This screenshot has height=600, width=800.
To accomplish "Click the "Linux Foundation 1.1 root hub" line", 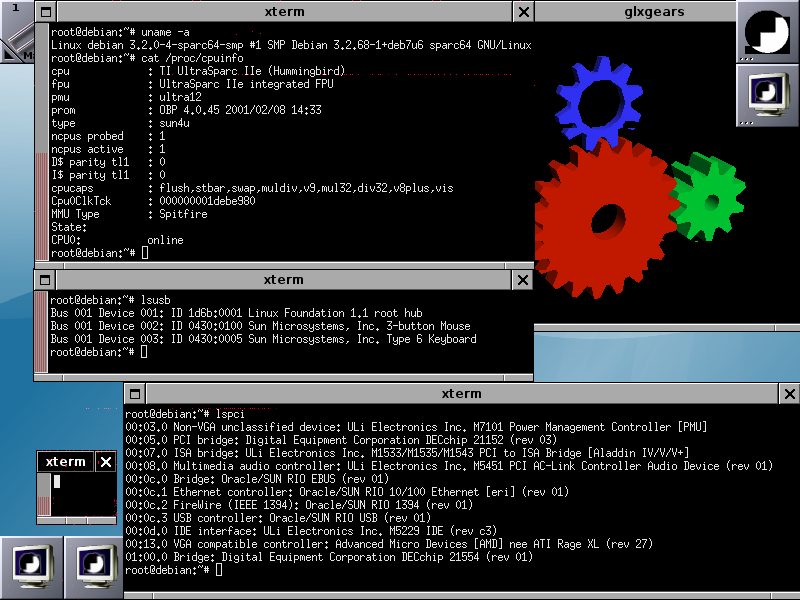I will click(x=236, y=313).
